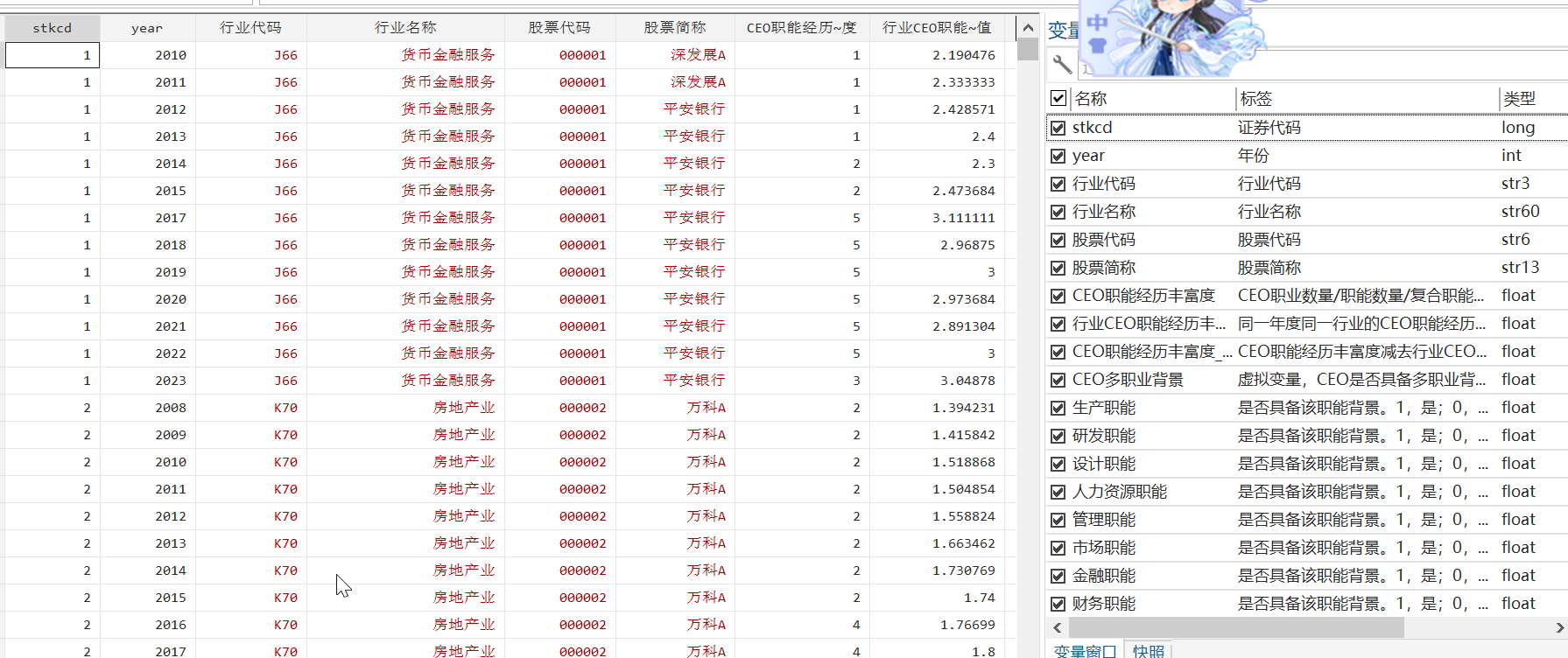
Task: Click the wrench icon in variables panel
Action: (1062, 64)
